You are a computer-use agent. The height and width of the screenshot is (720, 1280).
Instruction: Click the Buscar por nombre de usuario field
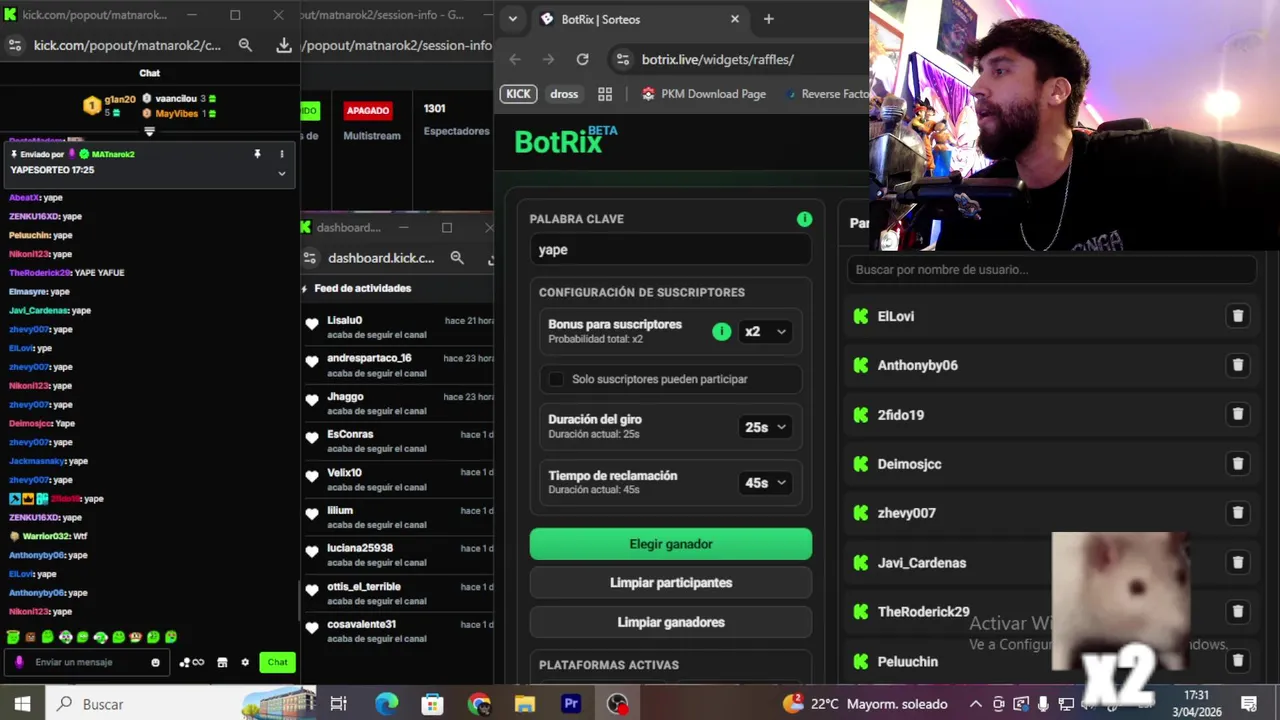[x=1051, y=270]
